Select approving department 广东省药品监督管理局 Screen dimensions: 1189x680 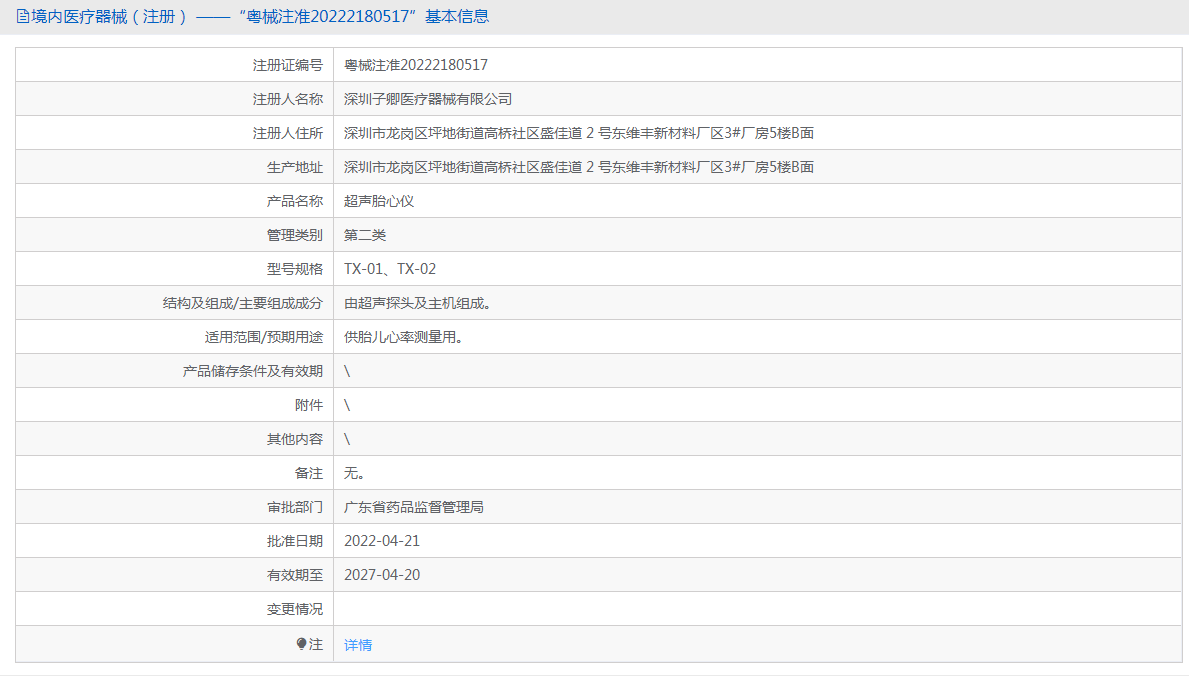point(413,507)
